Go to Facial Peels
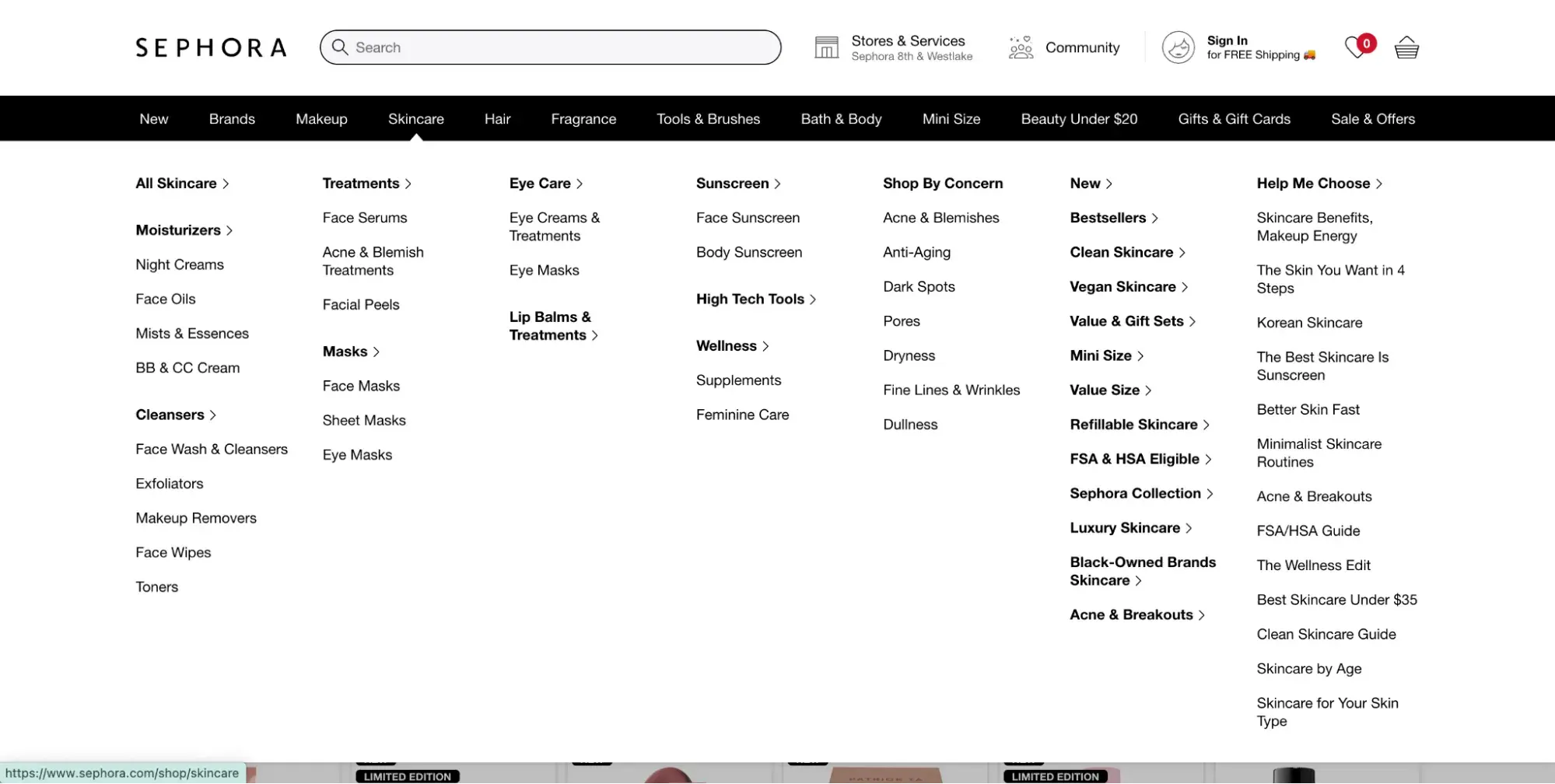 point(361,305)
